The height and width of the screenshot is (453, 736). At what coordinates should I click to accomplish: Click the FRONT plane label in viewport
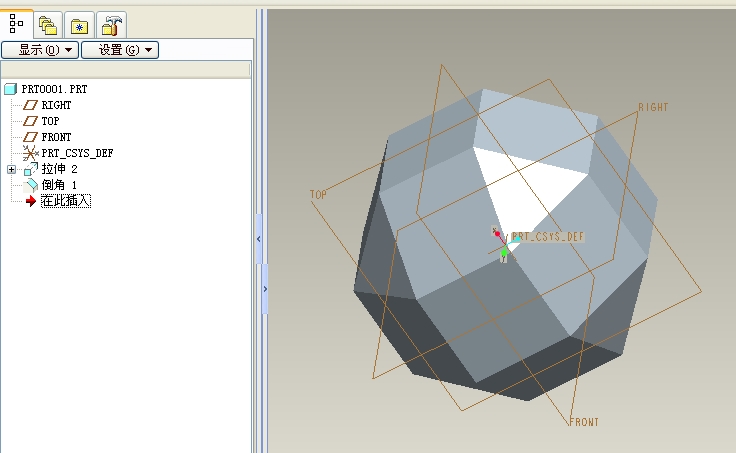tap(584, 422)
